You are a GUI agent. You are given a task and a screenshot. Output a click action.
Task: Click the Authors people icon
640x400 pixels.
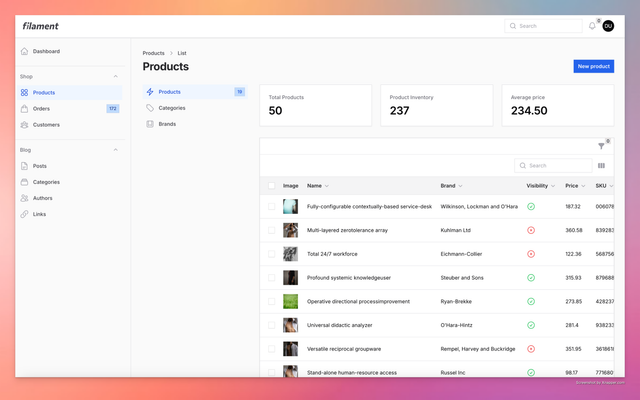point(24,198)
